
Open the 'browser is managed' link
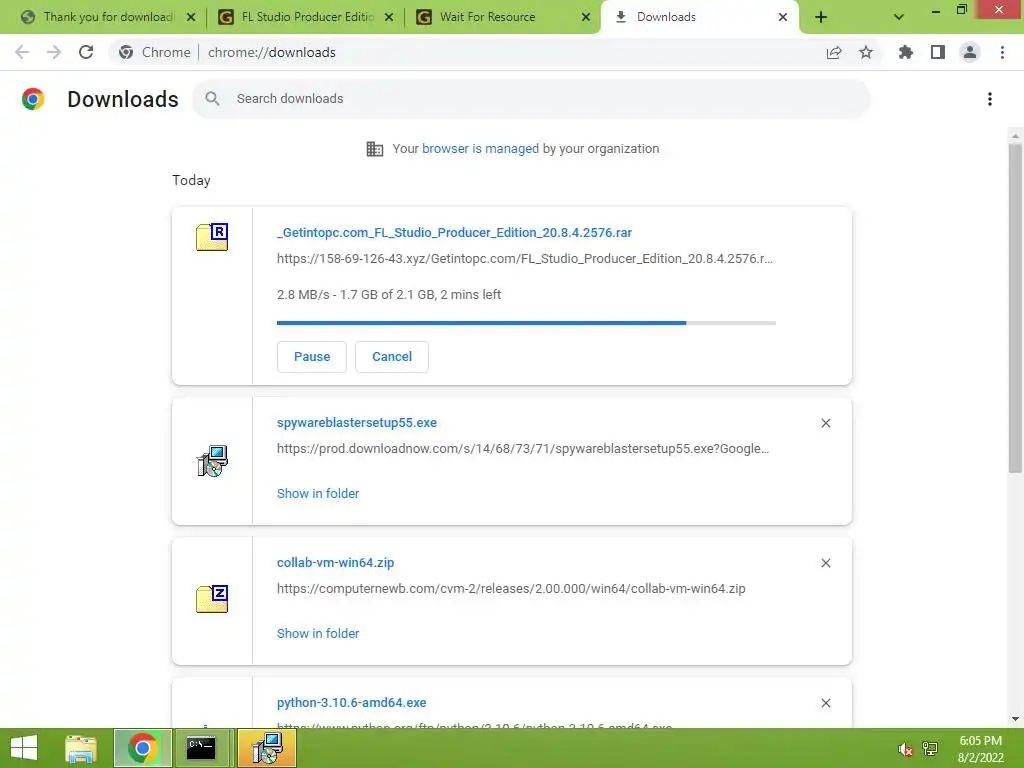(480, 148)
